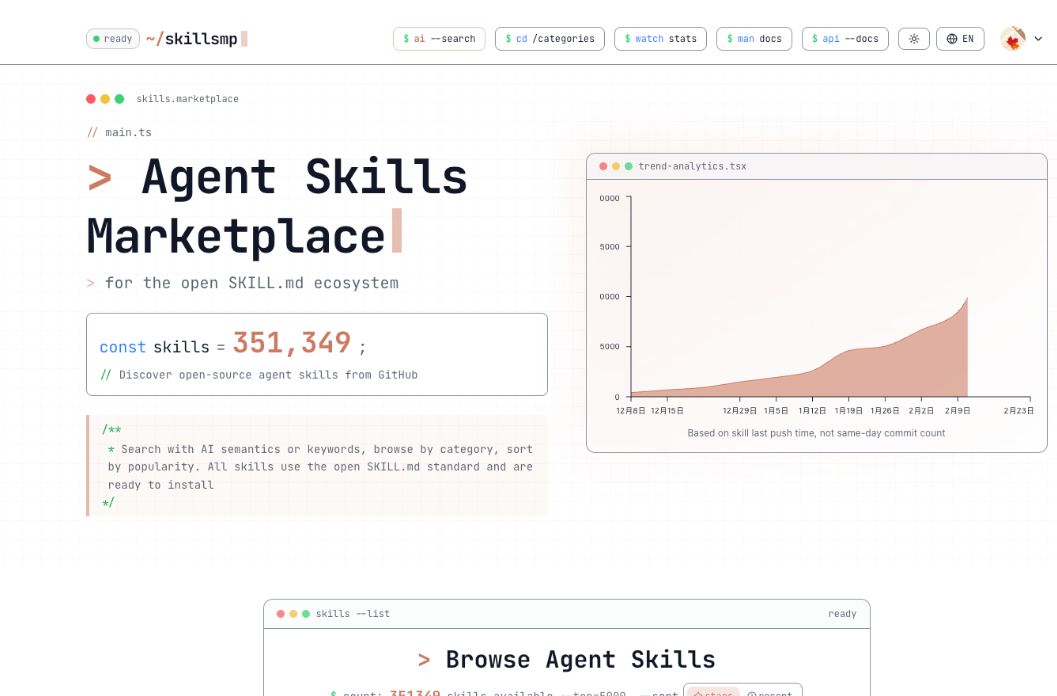Click the 'skills --list' panel title

(x=353, y=614)
